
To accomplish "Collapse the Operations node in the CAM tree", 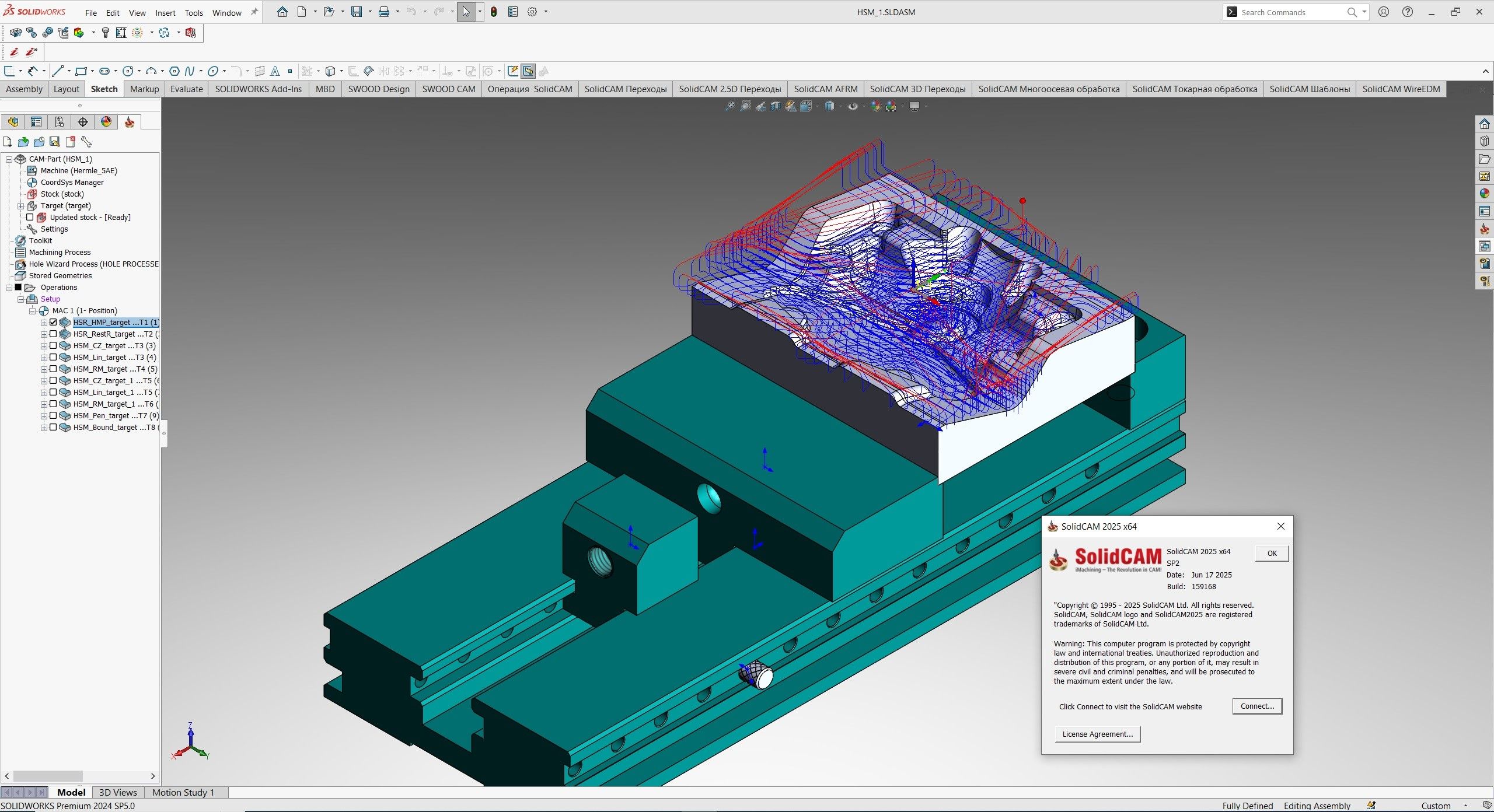I will pos(9,287).
